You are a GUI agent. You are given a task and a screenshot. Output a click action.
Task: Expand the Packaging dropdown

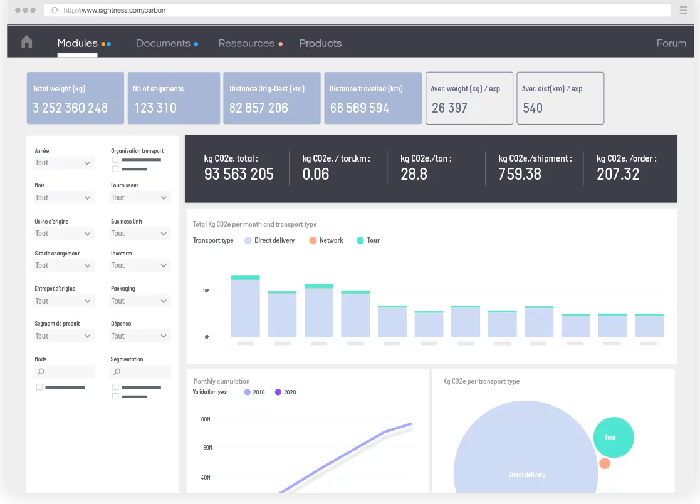(140, 301)
